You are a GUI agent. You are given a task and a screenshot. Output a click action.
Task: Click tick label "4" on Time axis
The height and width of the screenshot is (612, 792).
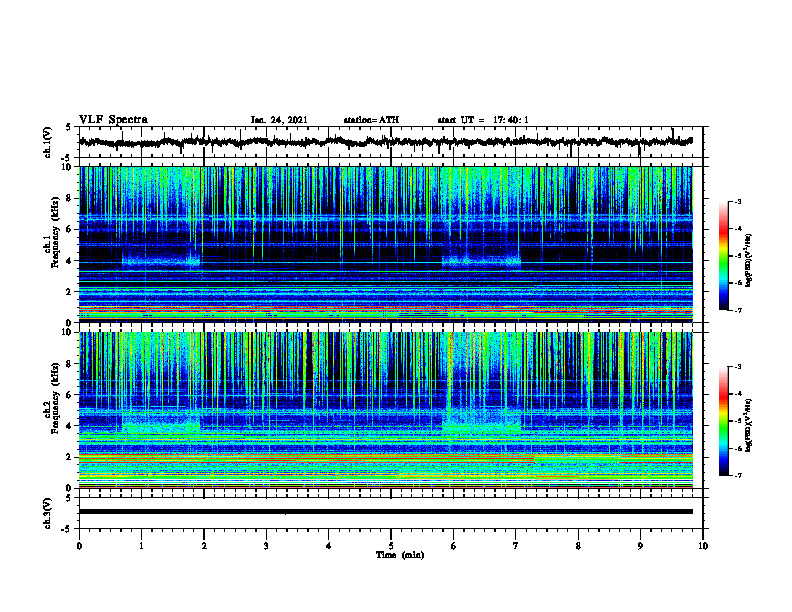point(329,546)
